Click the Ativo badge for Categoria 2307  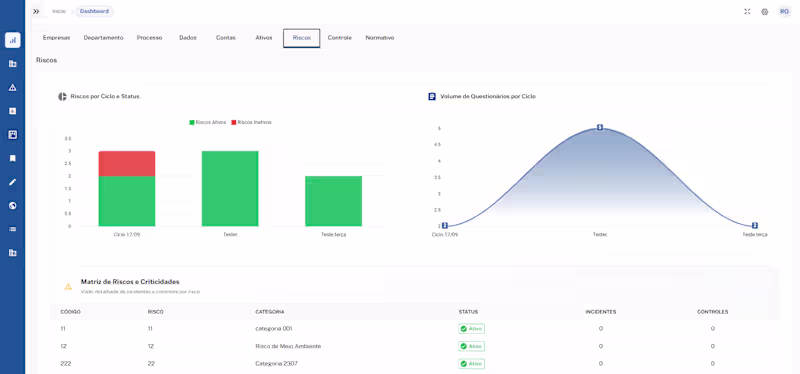[471, 364]
